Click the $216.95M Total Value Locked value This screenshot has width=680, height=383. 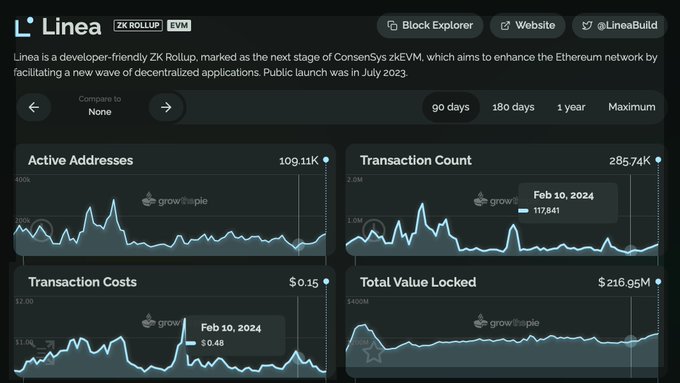pyautogui.click(x=624, y=282)
